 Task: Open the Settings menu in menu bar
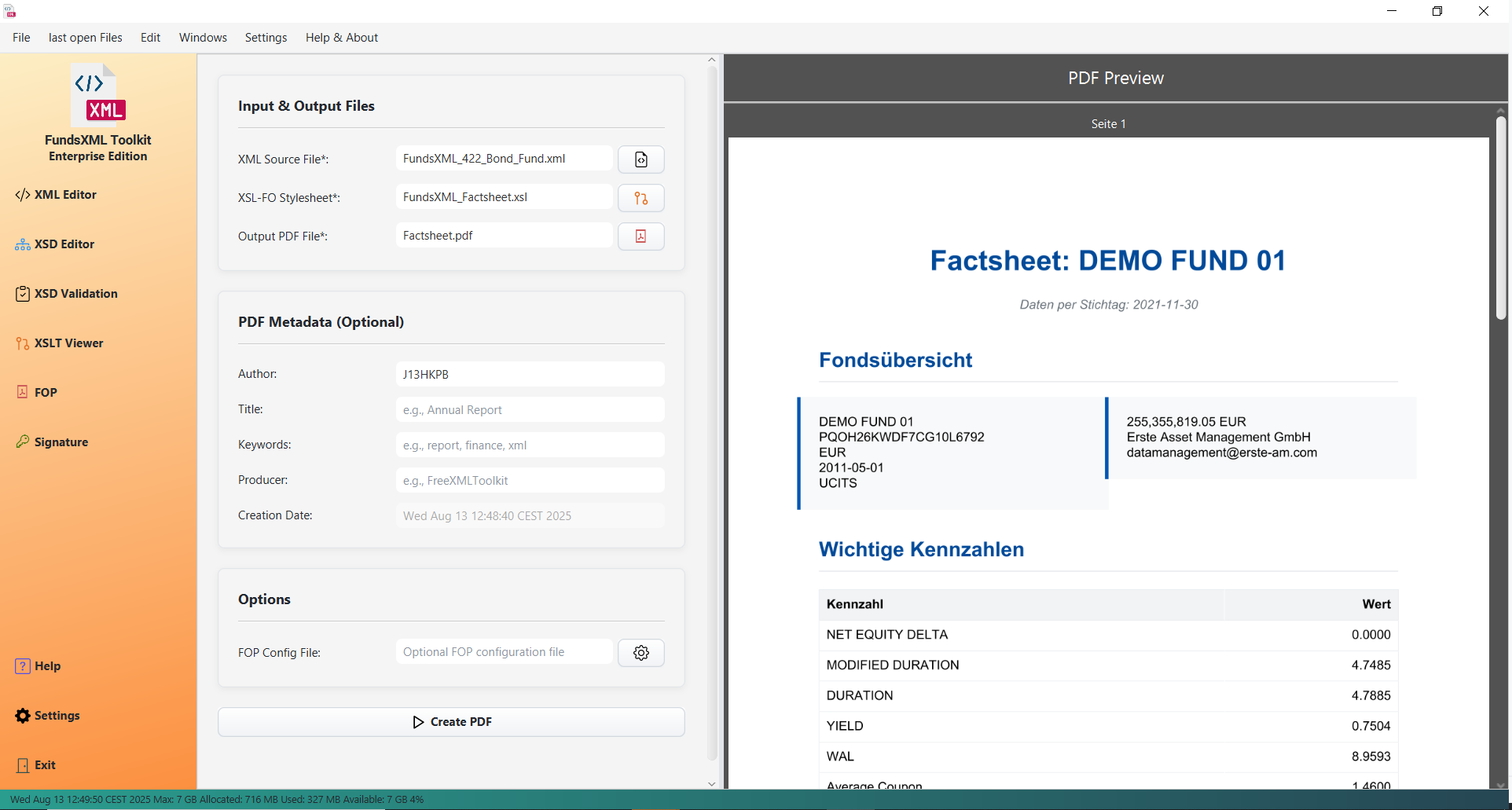(266, 38)
